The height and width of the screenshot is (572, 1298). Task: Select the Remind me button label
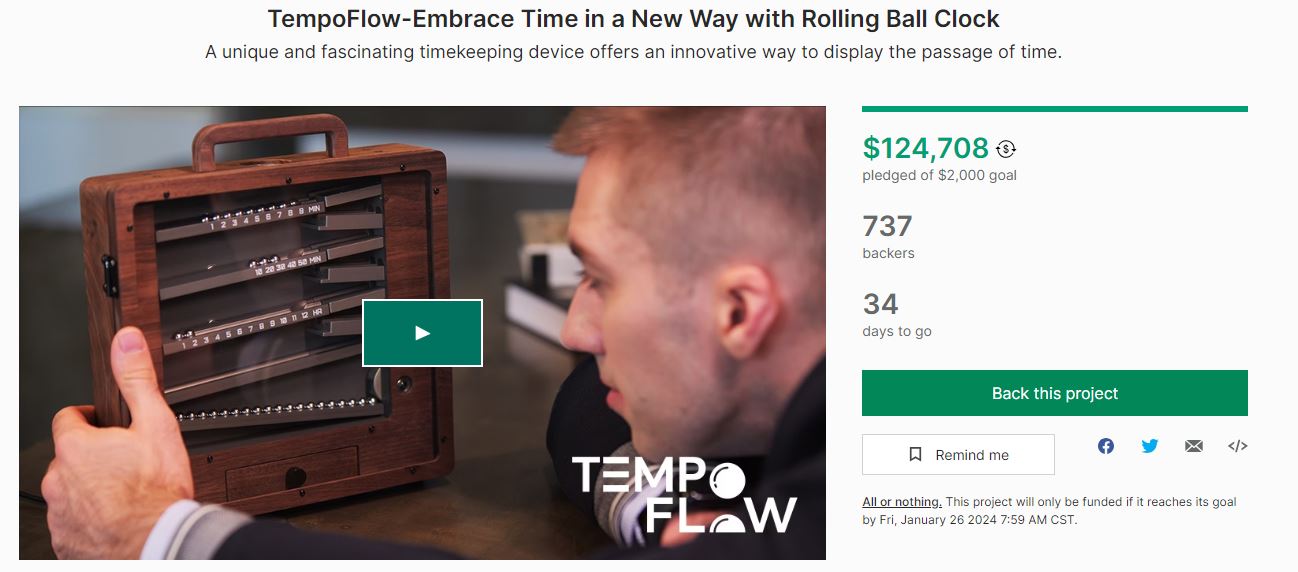click(972, 455)
